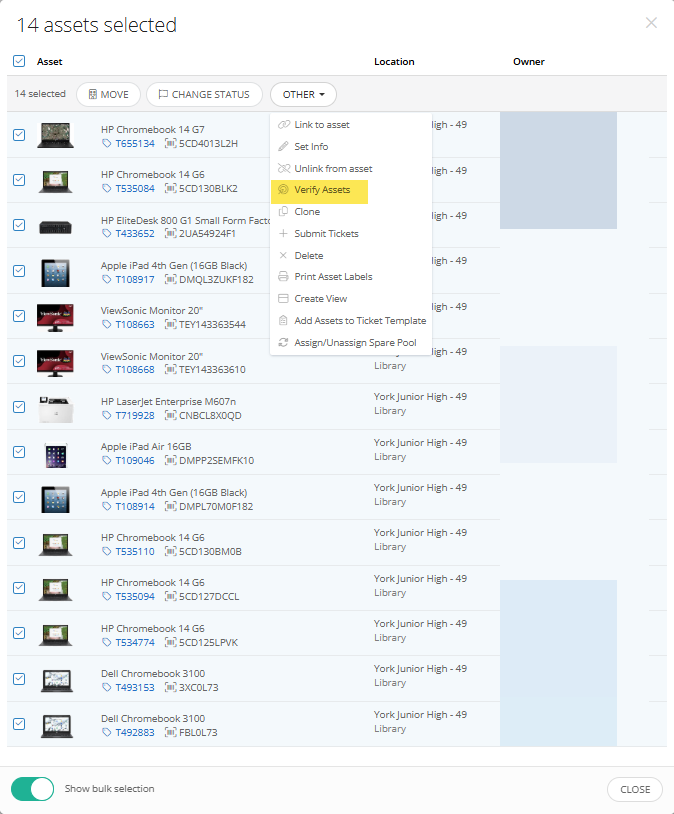Click the Apple iPad Air 16GB thumbnail

pos(55,453)
